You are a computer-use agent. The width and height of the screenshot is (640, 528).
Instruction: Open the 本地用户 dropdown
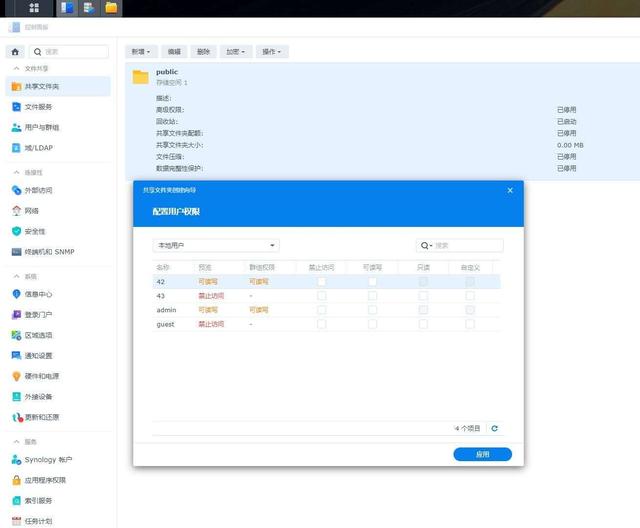pos(215,245)
